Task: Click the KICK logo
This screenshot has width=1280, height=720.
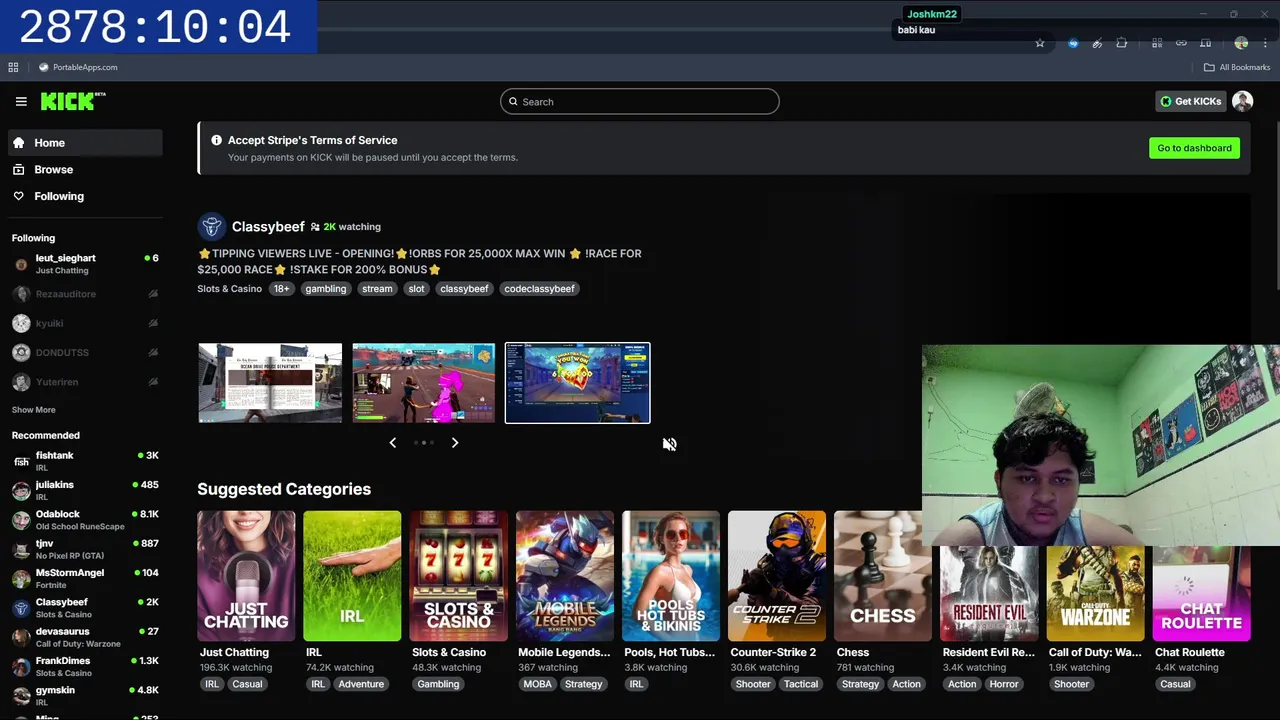Action: click(x=73, y=101)
